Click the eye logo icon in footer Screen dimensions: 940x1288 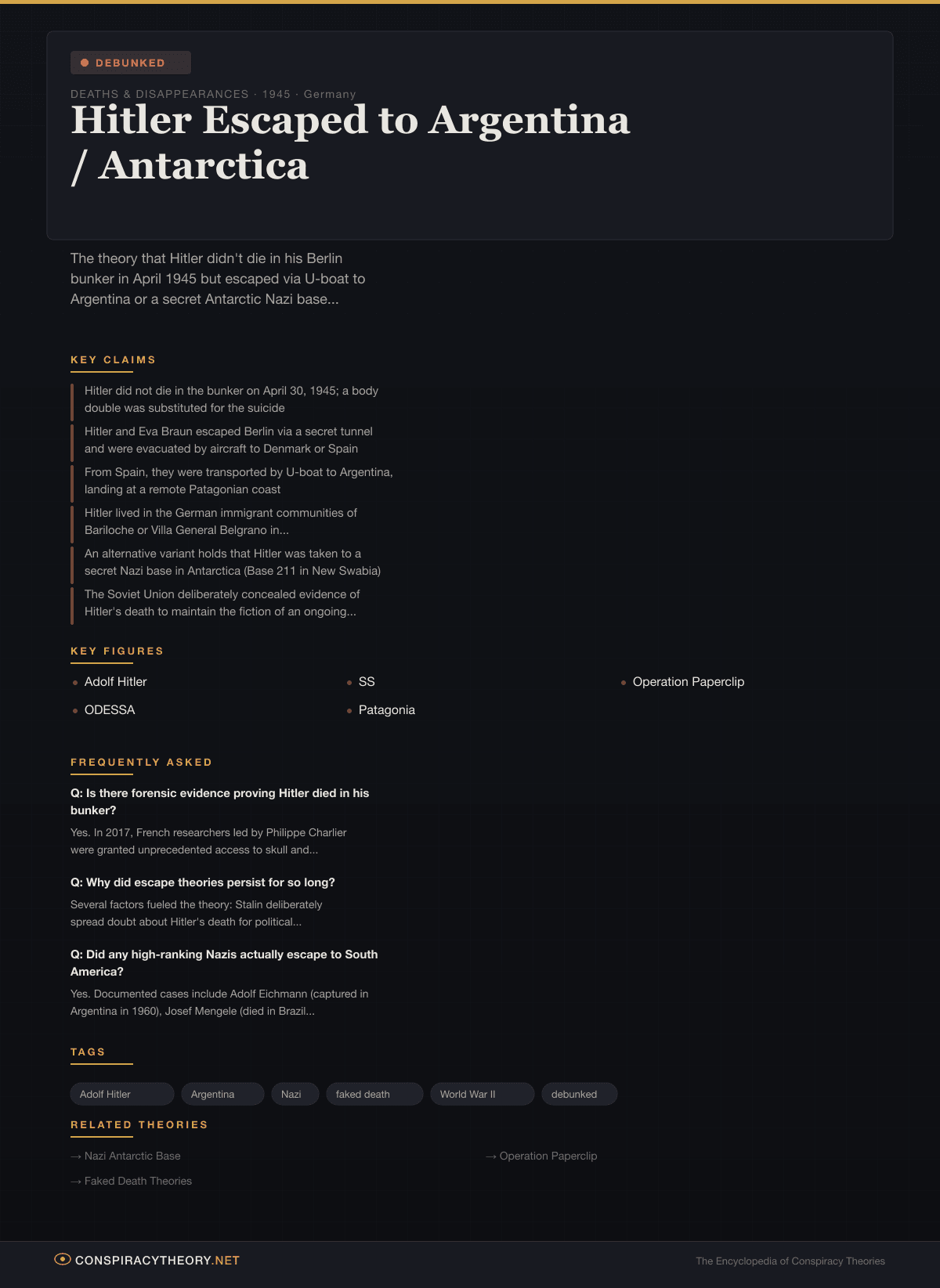[x=62, y=1259]
